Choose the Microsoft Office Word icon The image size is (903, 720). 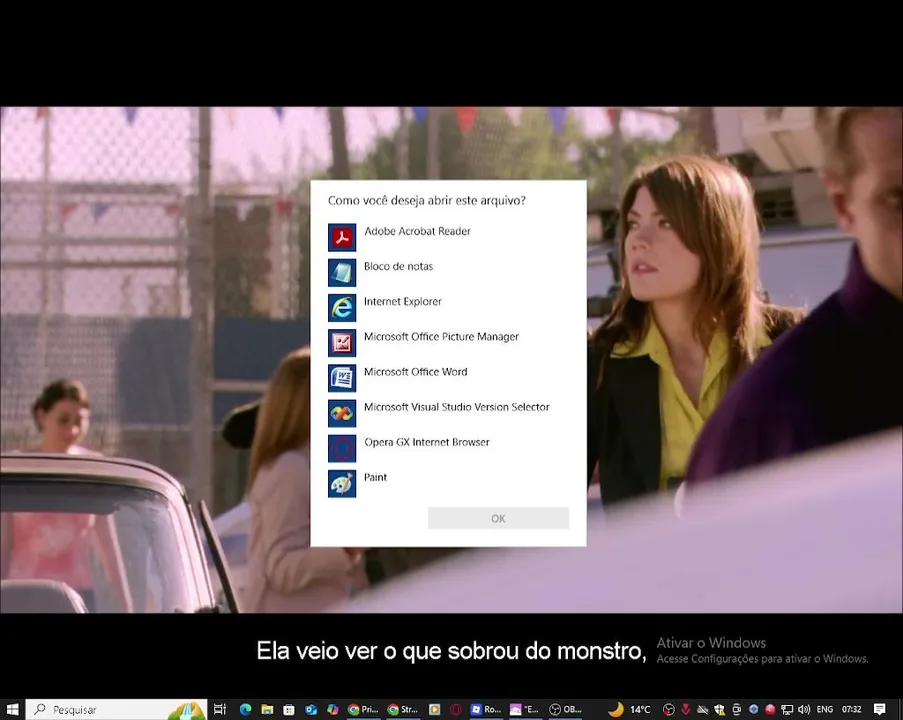click(342, 378)
